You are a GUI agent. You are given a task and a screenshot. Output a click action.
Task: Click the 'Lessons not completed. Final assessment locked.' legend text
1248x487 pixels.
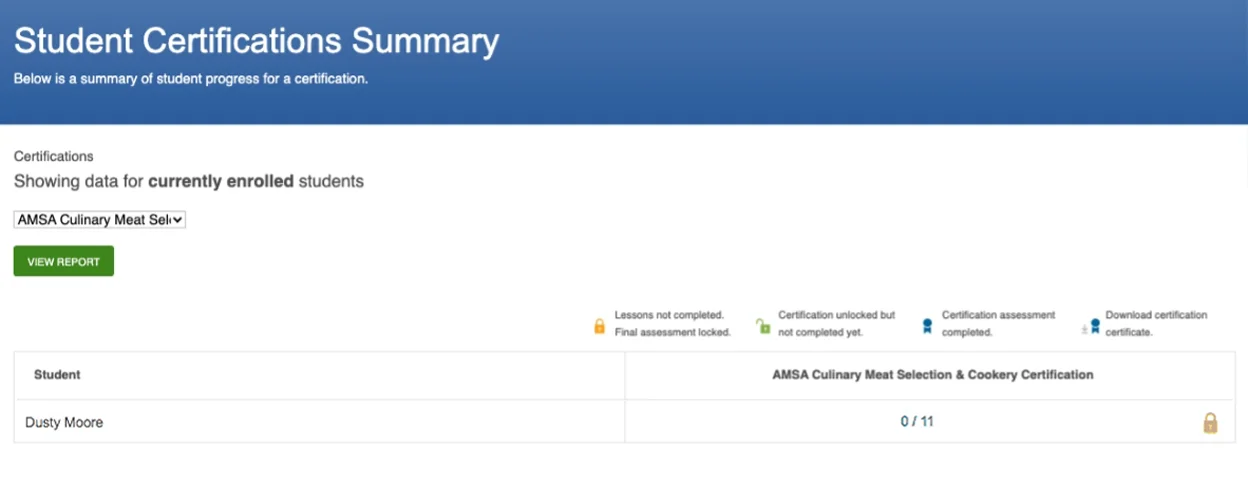pos(673,323)
